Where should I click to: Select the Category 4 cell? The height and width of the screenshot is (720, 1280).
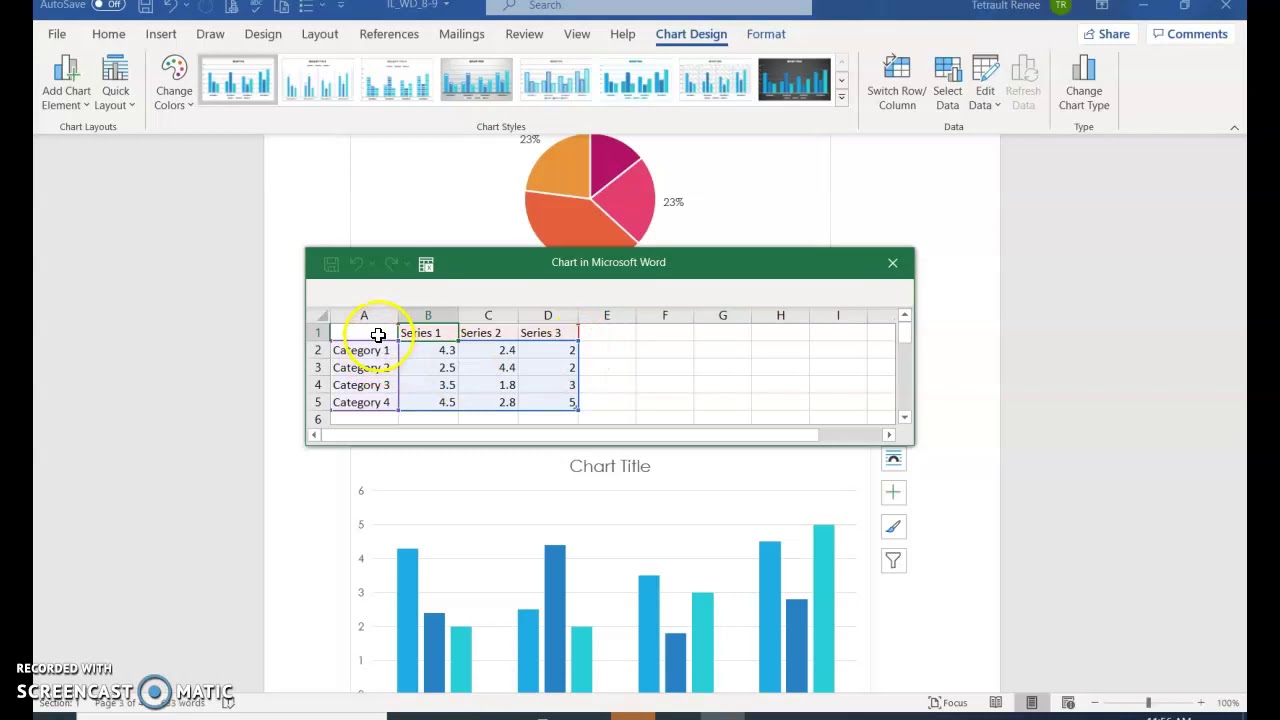pos(364,402)
